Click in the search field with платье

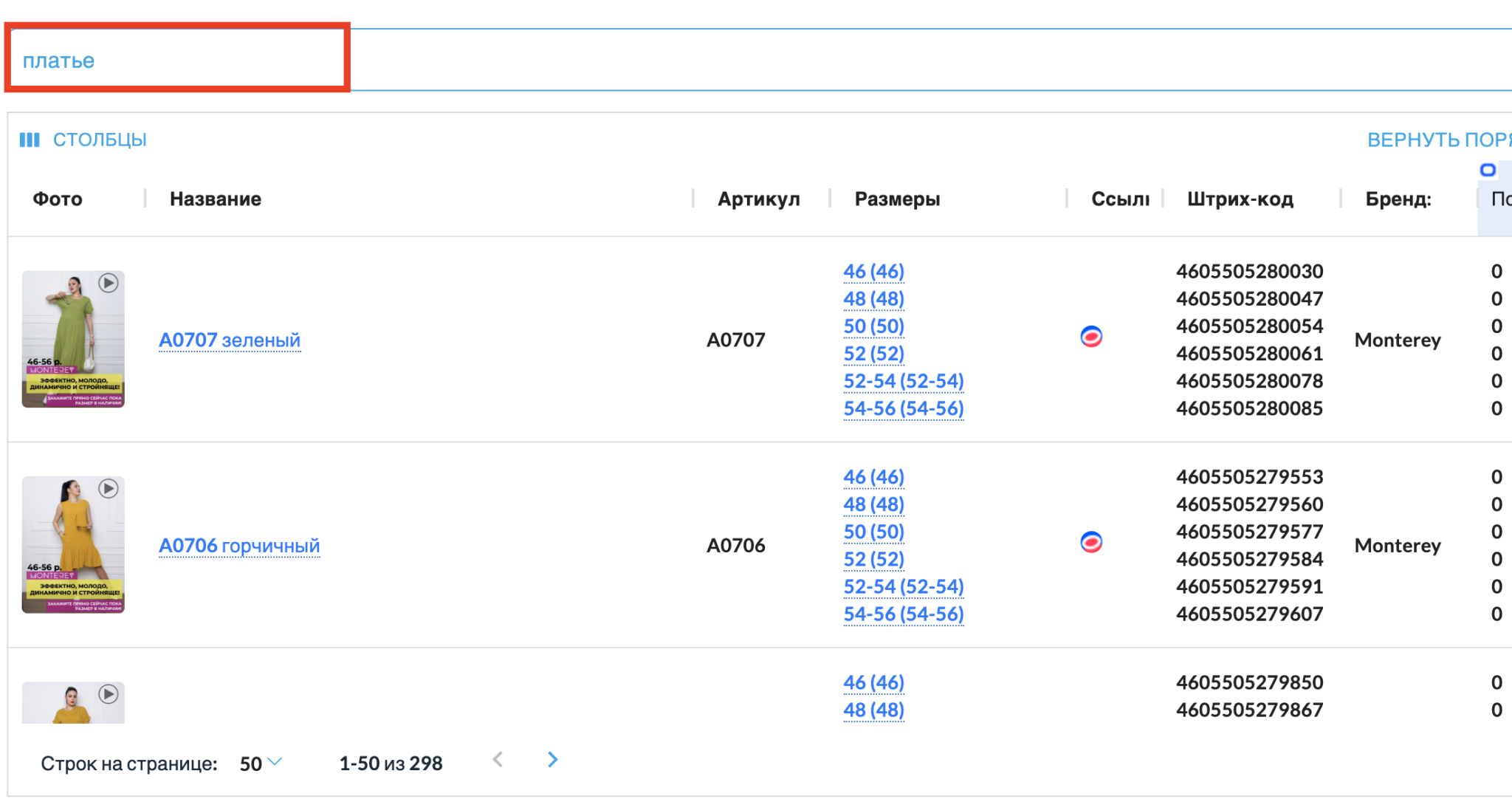[177, 61]
